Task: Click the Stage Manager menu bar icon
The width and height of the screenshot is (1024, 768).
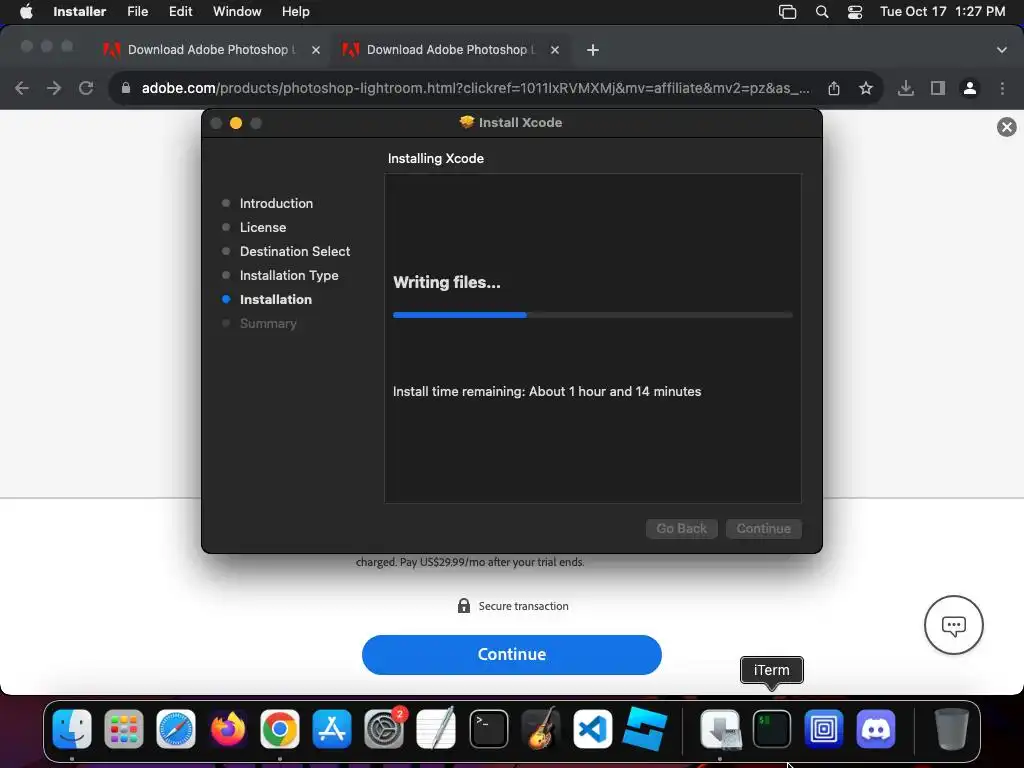Action: pyautogui.click(x=788, y=12)
